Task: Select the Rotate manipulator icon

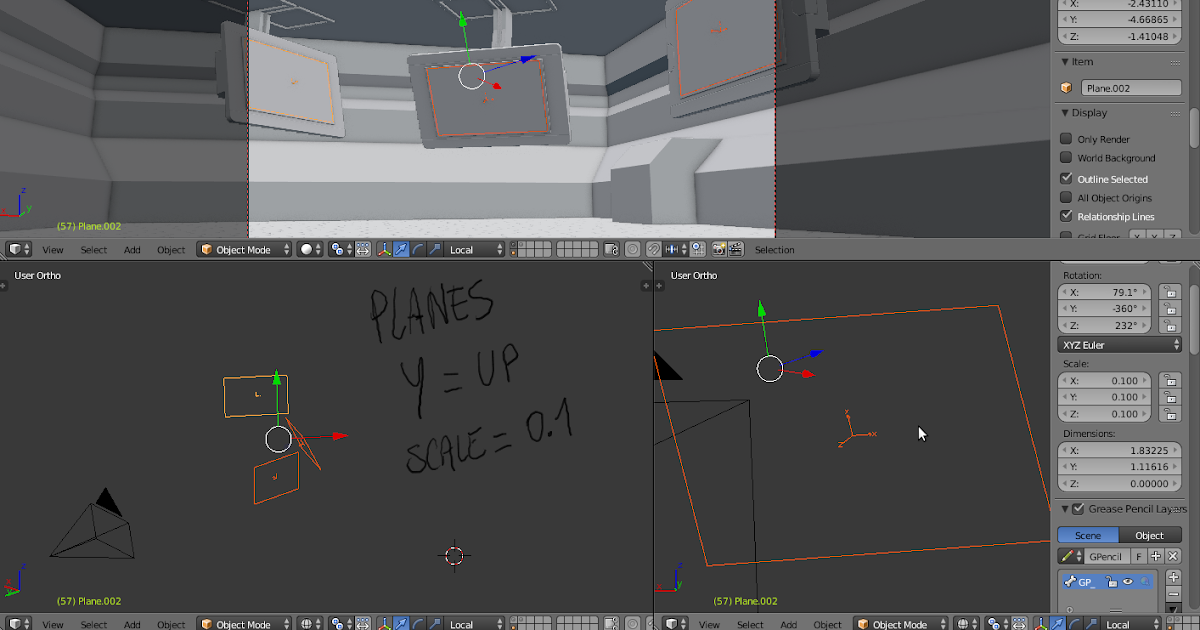Action: click(x=418, y=249)
